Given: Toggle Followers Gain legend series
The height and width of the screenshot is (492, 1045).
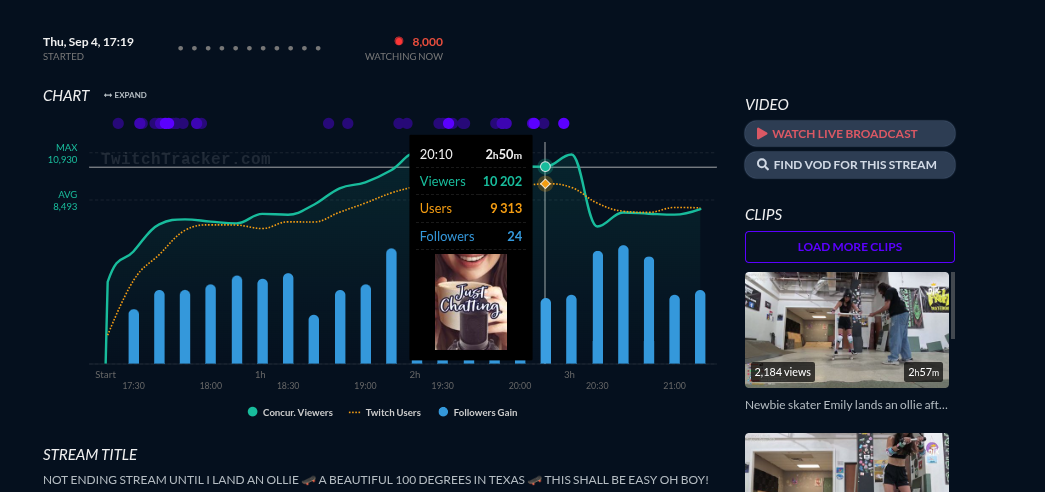Looking at the screenshot, I should click(x=478, y=413).
